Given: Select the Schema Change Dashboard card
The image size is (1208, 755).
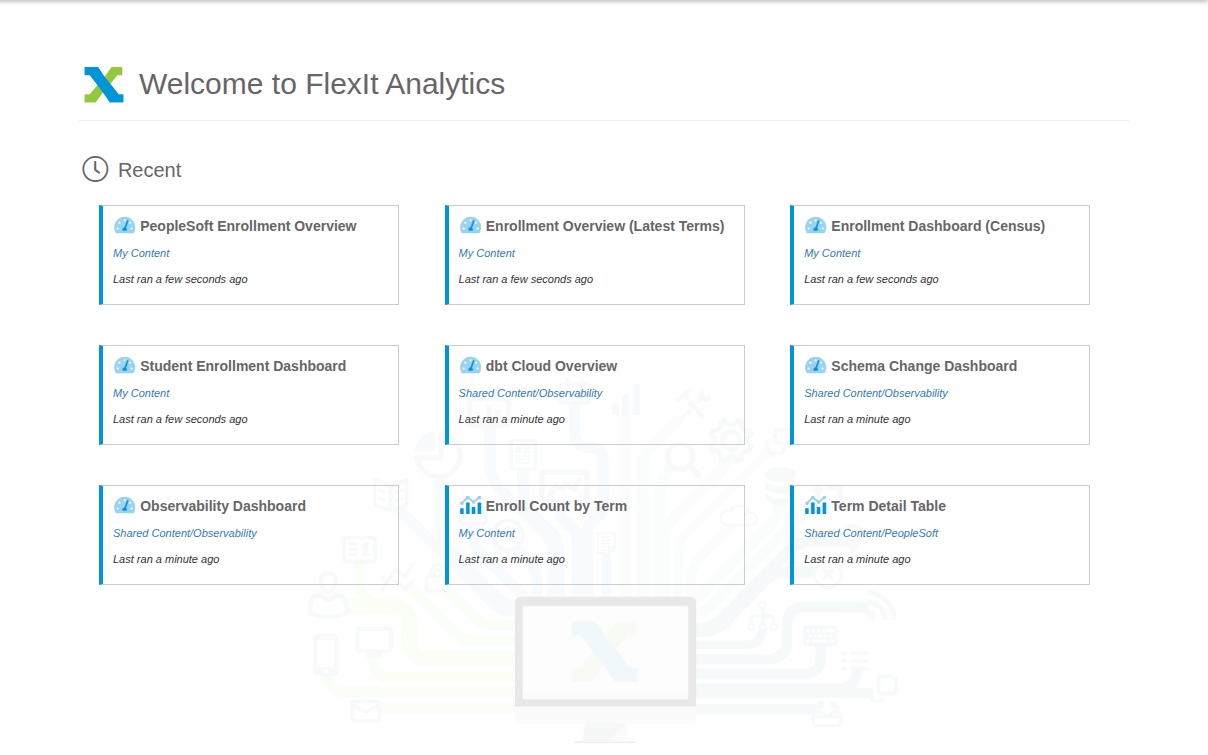Looking at the screenshot, I should [940, 395].
